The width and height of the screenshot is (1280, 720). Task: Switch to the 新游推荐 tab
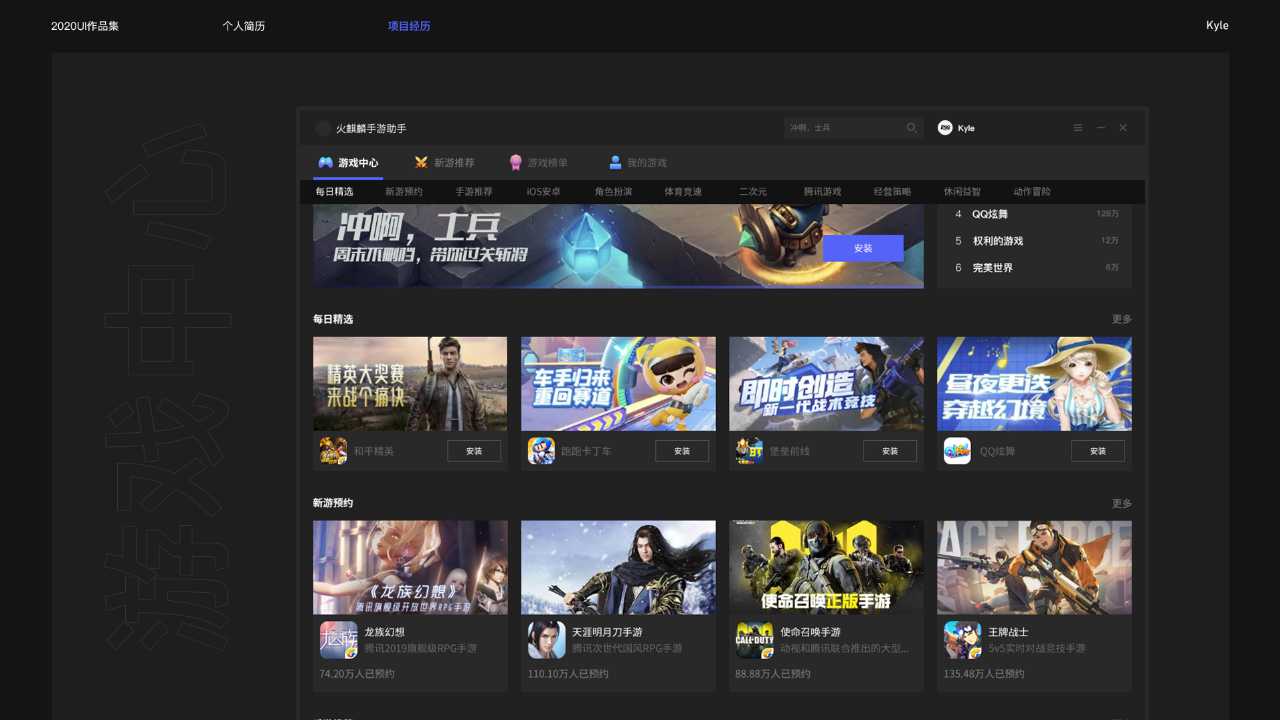pyautogui.click(x=444, y=162)
